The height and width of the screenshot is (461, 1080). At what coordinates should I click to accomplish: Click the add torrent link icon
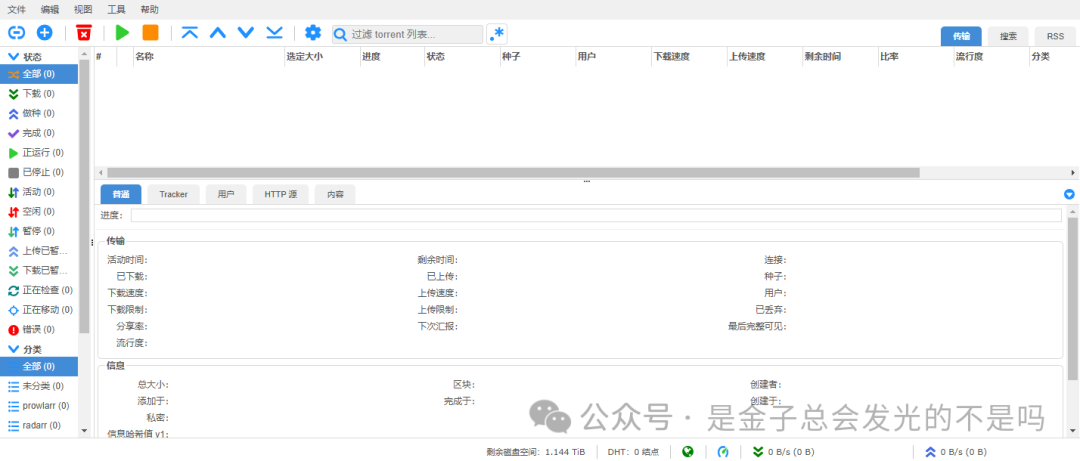point(16,33)
